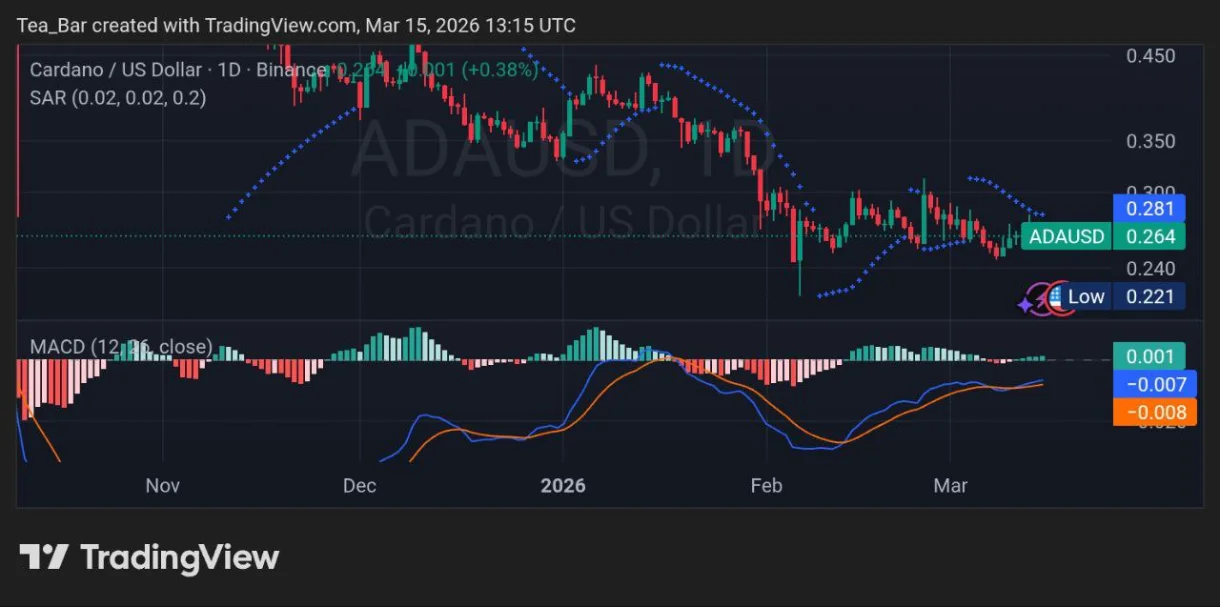
Task: Click the blue countdown label showing 0.281
Action: (1150, 208)
